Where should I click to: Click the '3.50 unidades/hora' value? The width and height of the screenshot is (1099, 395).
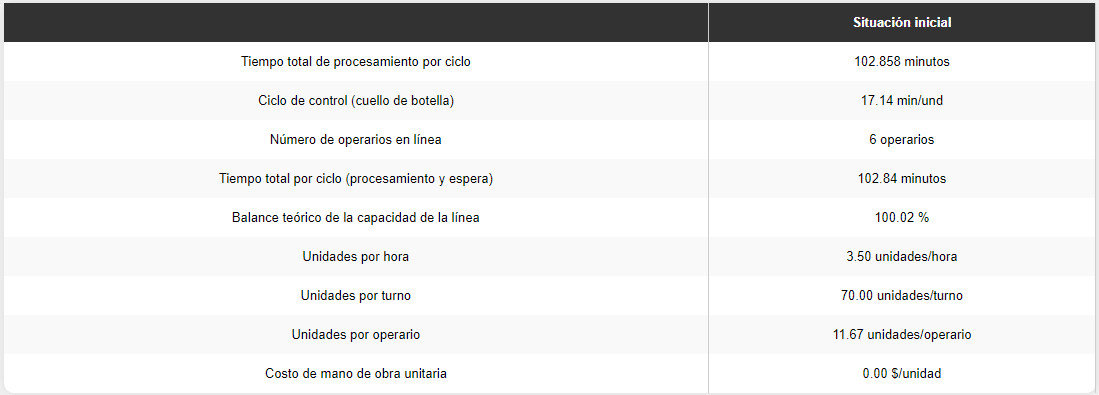tap(901, 257)
